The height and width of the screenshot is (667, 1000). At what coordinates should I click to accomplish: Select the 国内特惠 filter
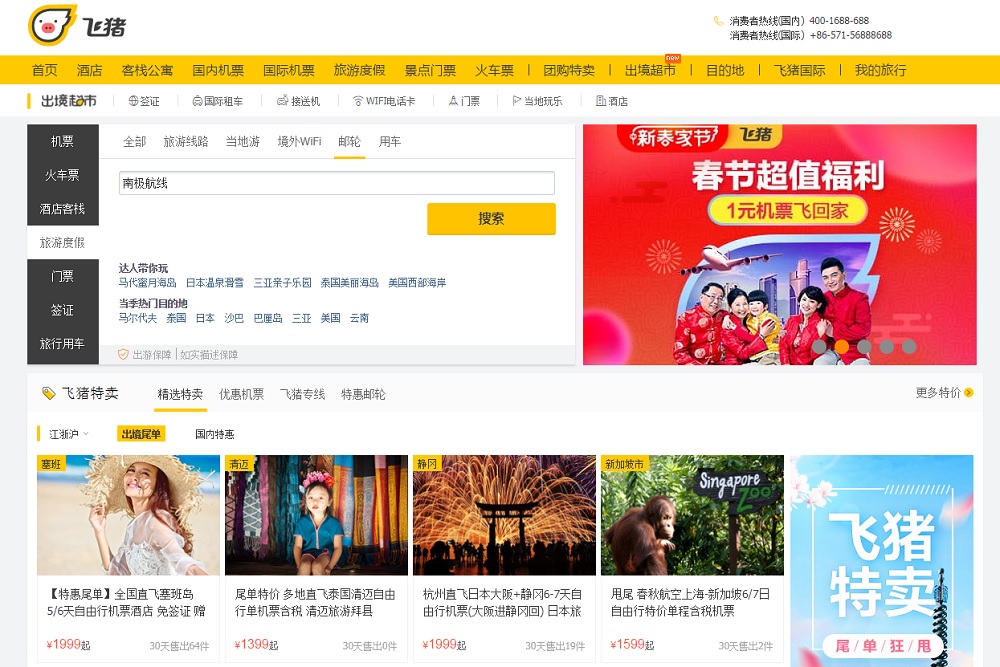(214, 434)
